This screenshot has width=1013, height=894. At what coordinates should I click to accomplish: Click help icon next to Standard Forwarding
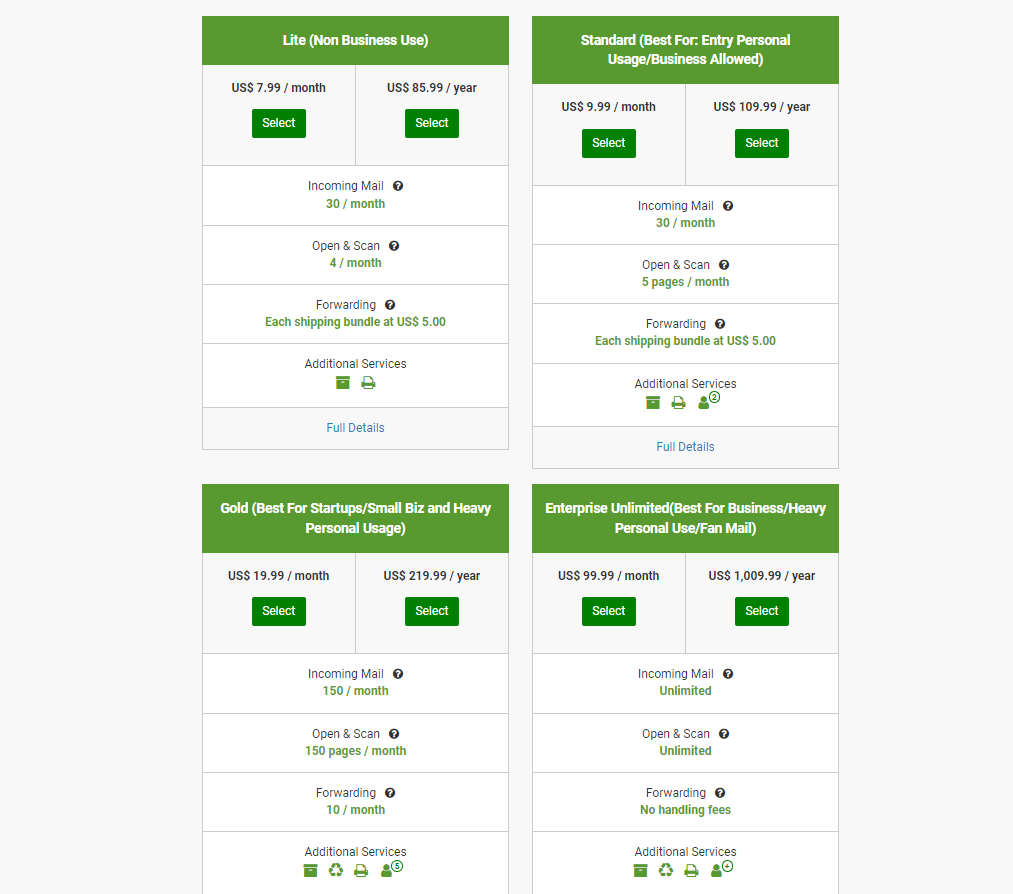pos(720,324)
